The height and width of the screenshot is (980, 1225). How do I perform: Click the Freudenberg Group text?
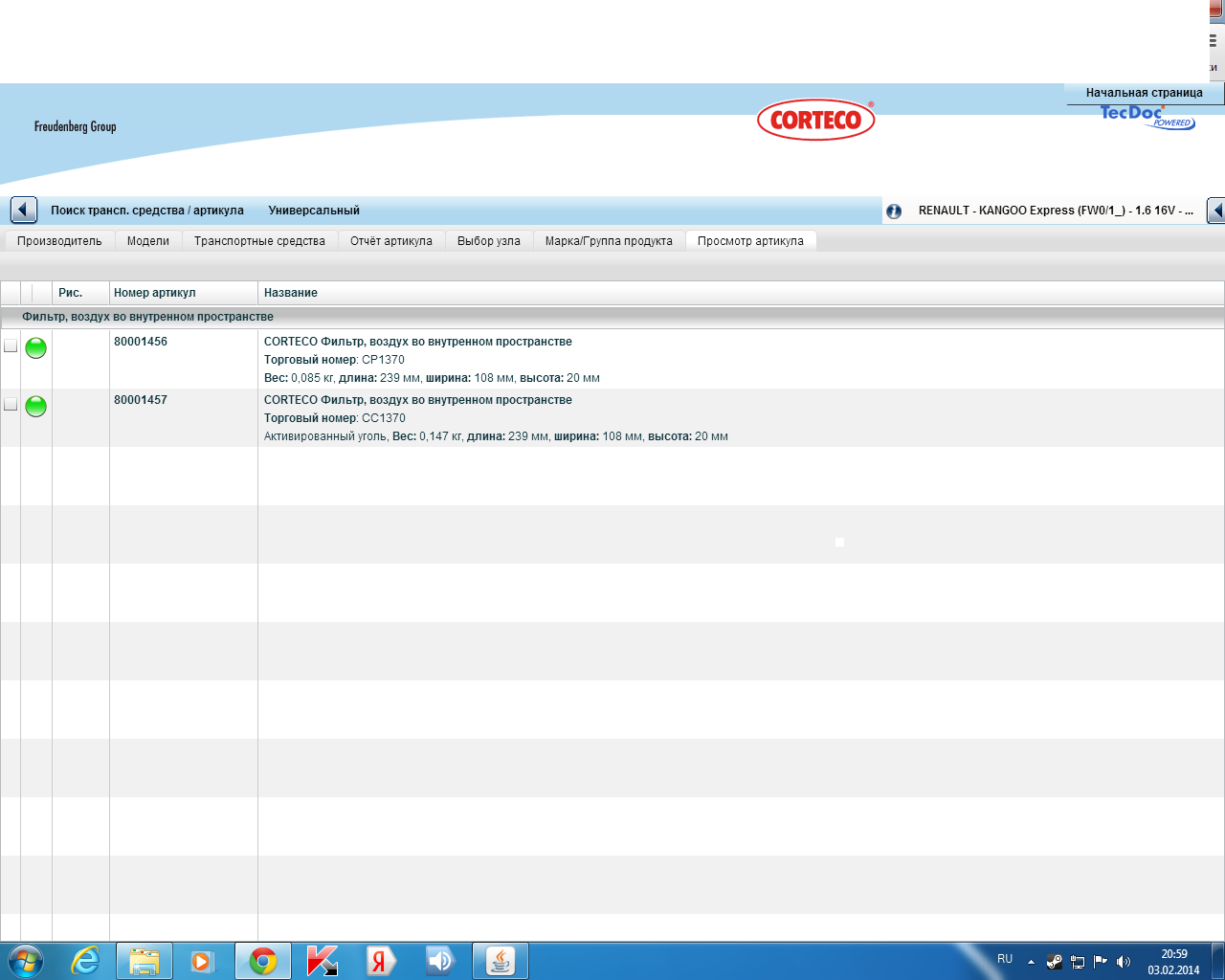[75, 126]
